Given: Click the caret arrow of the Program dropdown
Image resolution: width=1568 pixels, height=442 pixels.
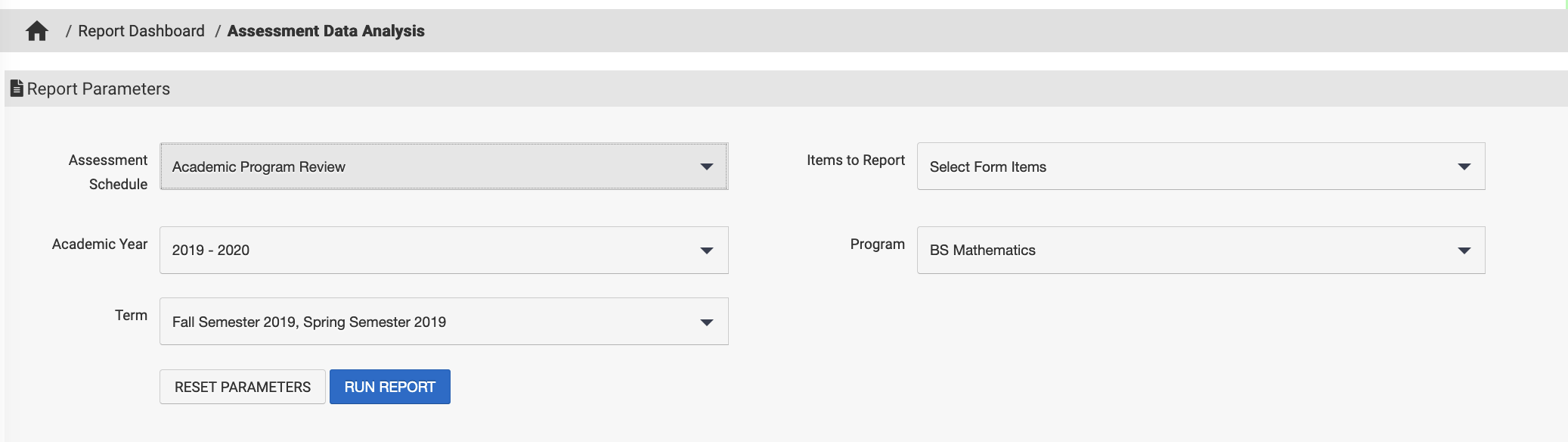Looking at the screenshot, I should tap(1464, 251).
